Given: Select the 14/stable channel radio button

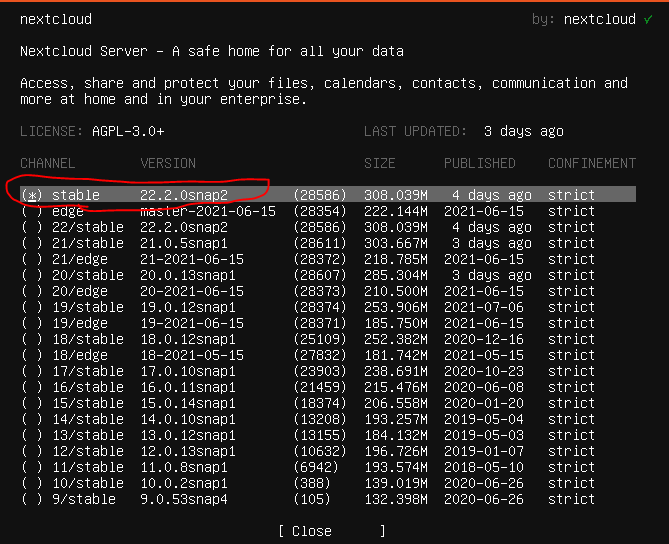Looking at the screenshot, I should tap(32, 419).
